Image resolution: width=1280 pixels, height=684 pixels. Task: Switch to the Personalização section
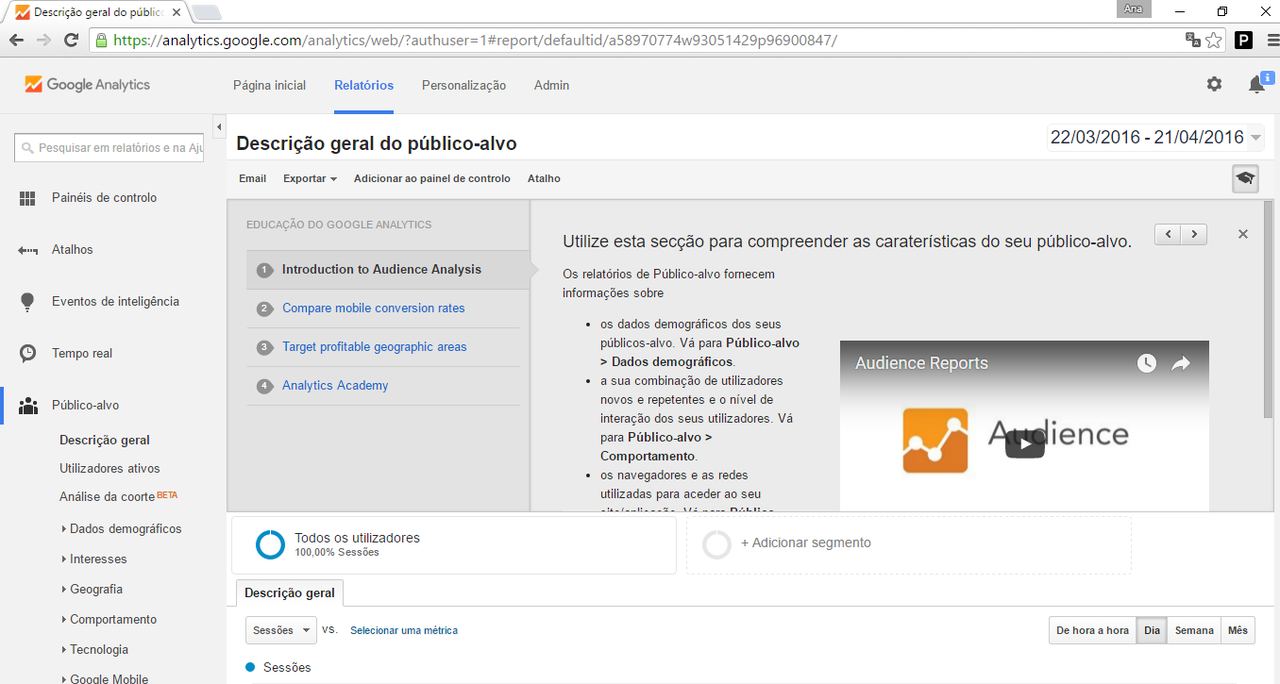(463, 85)
